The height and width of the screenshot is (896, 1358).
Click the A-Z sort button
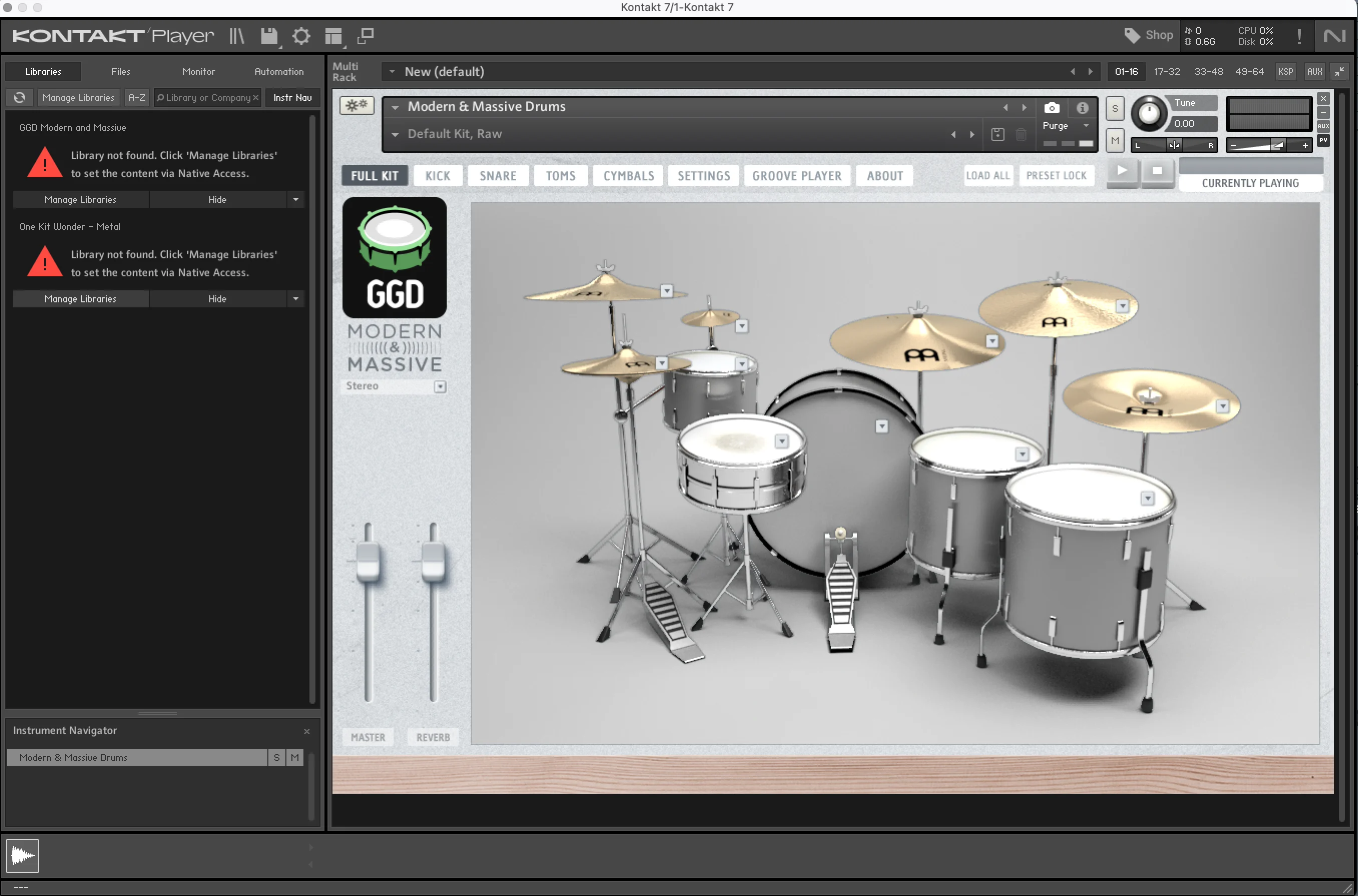click(x=137, y=98)
